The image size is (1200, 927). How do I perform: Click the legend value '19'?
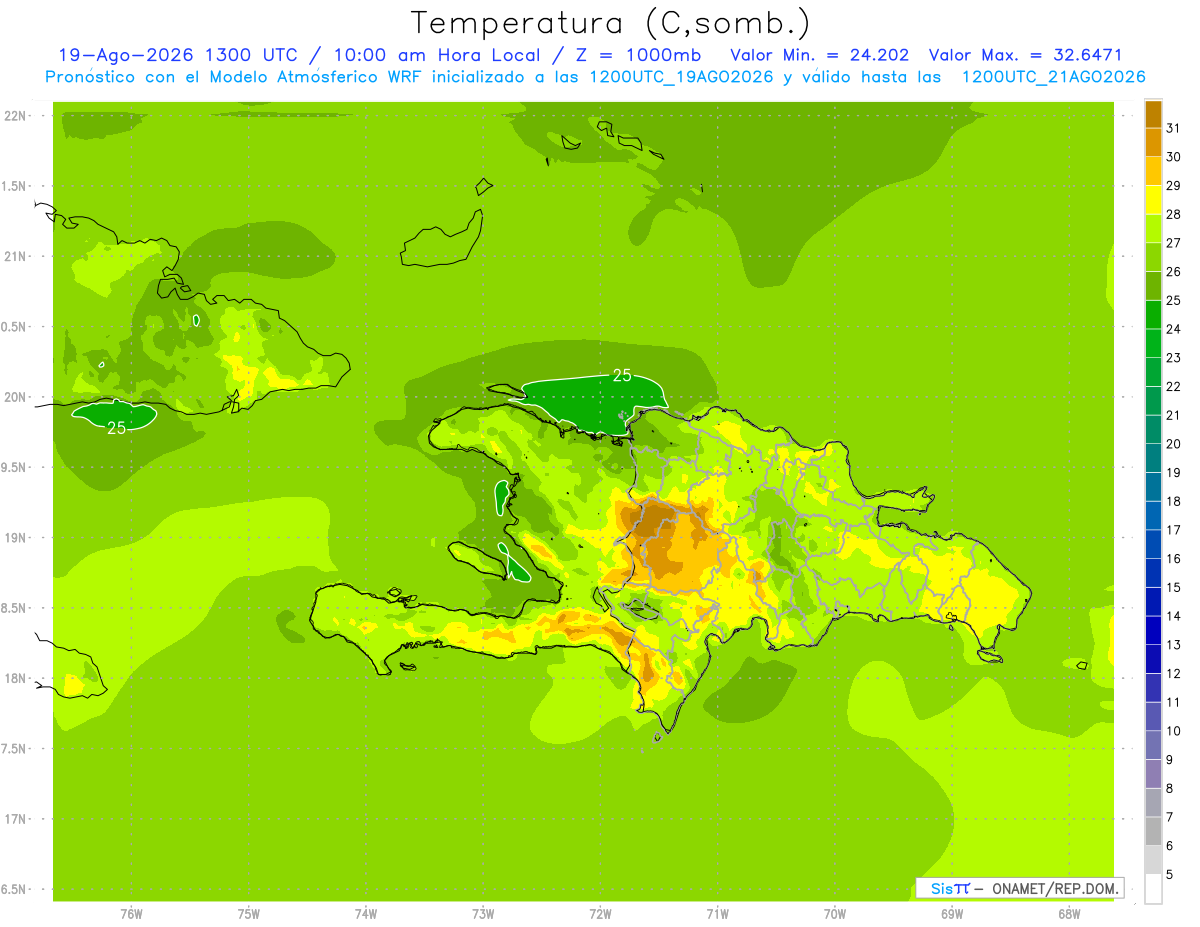(1174, 473)
